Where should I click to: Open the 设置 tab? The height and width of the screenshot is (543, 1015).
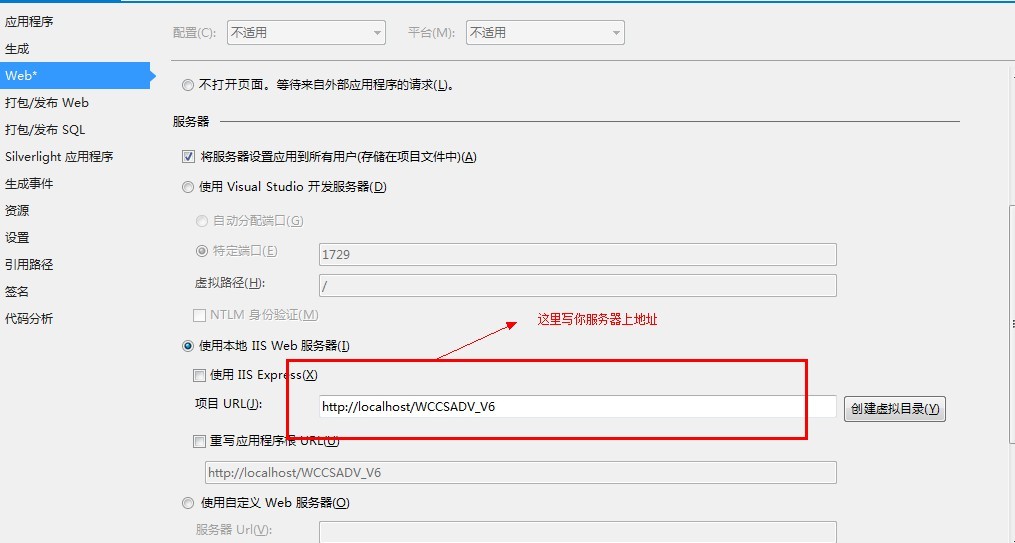[x=17, y=238]
